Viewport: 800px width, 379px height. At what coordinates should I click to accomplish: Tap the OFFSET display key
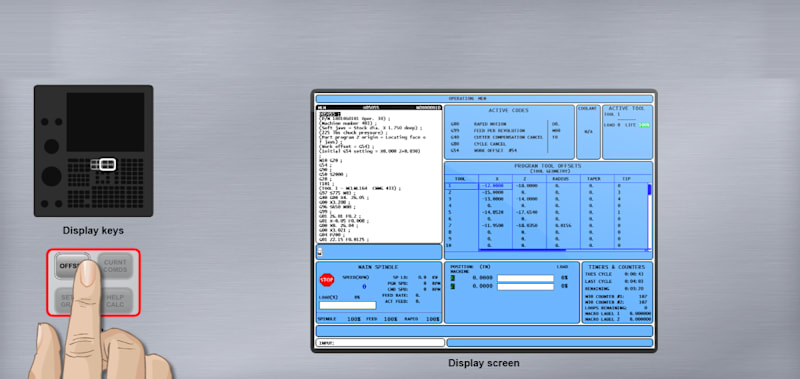click(72, 266)
